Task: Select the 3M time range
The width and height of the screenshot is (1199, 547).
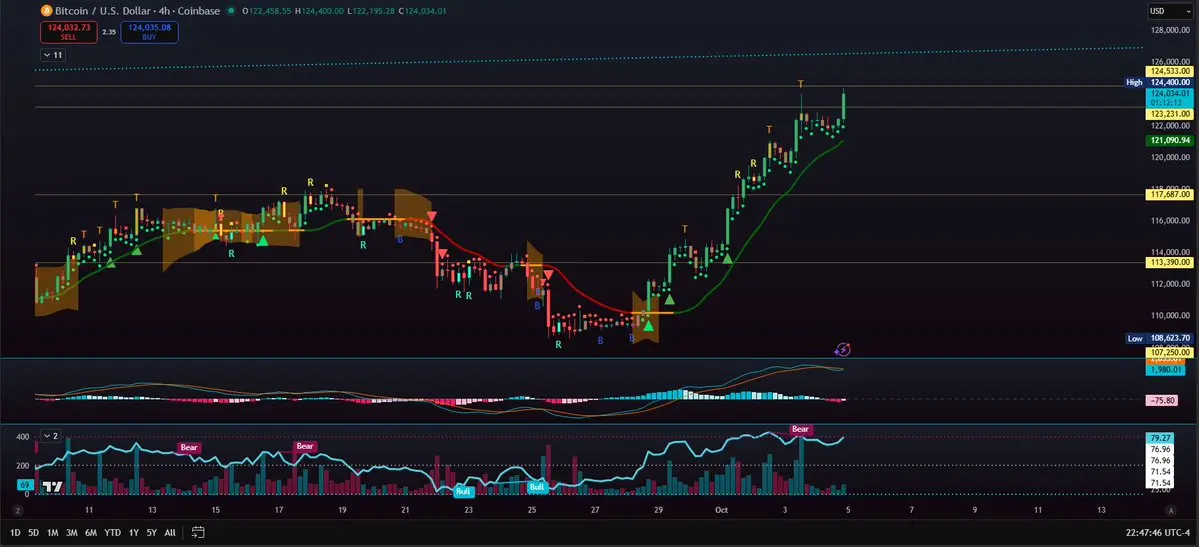Action: click(71, 532)
